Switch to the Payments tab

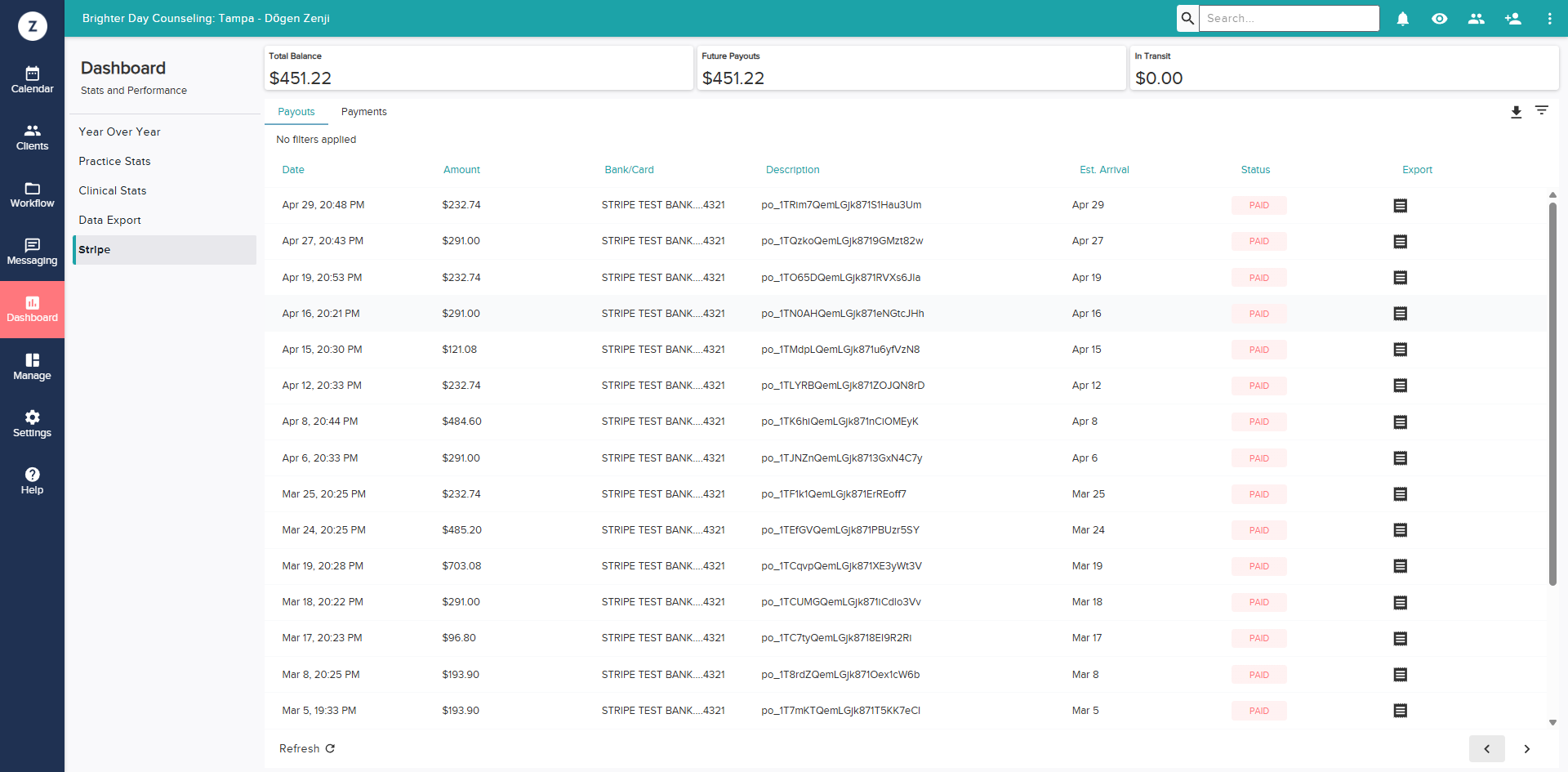tap(363, 112)
